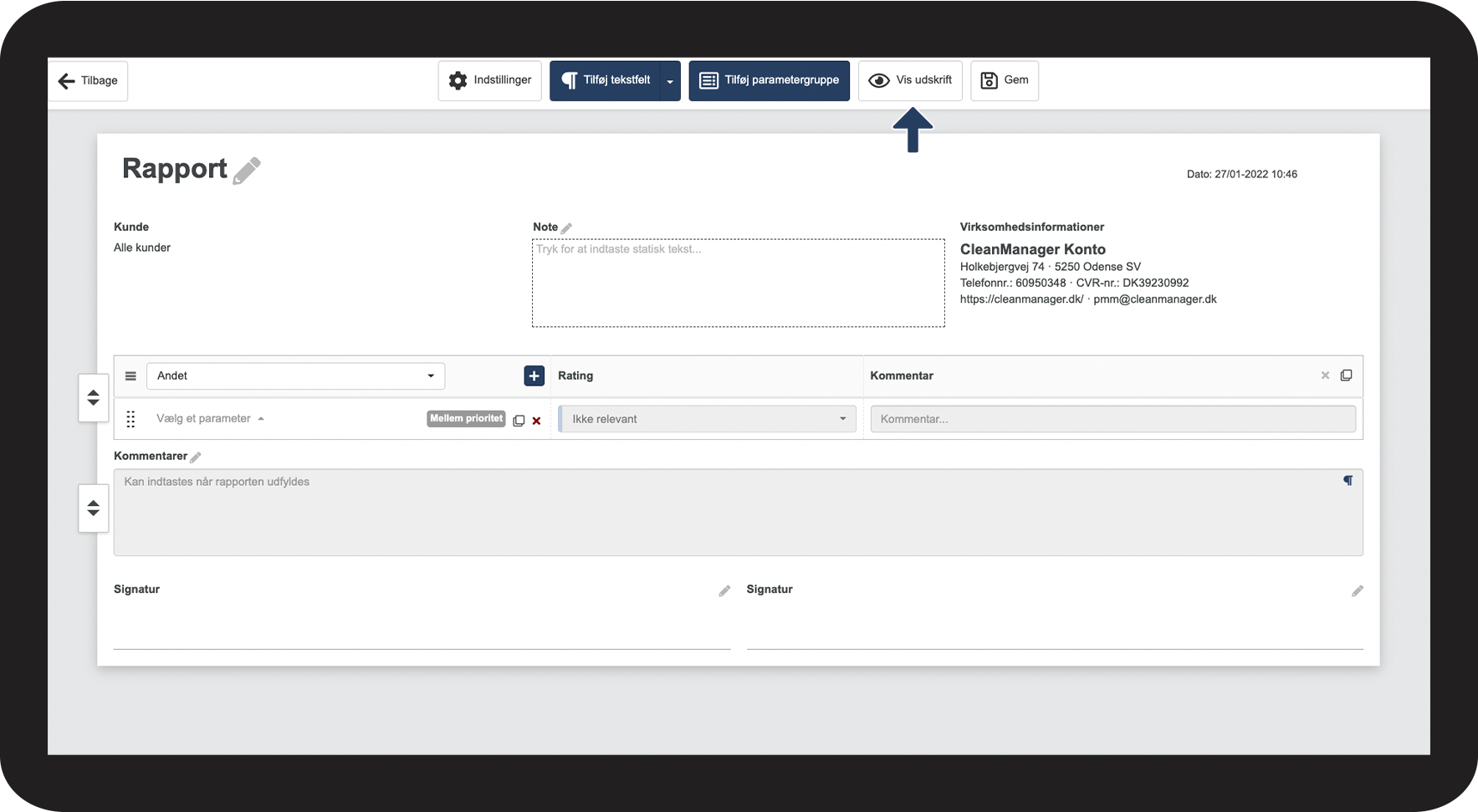The height and width of the screenshot is (812, 1478).
Task: Open the Andet group dropdown
Action: coord(296,376)
